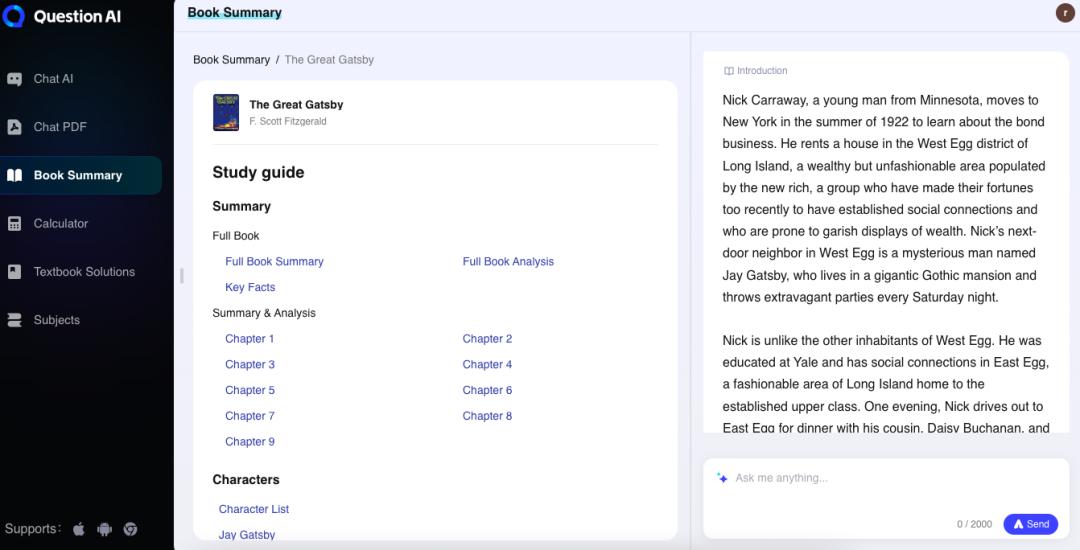Click F. Scott Fitzgerald author name
Screen dimensions: 1080x550
tap(288, 121)
